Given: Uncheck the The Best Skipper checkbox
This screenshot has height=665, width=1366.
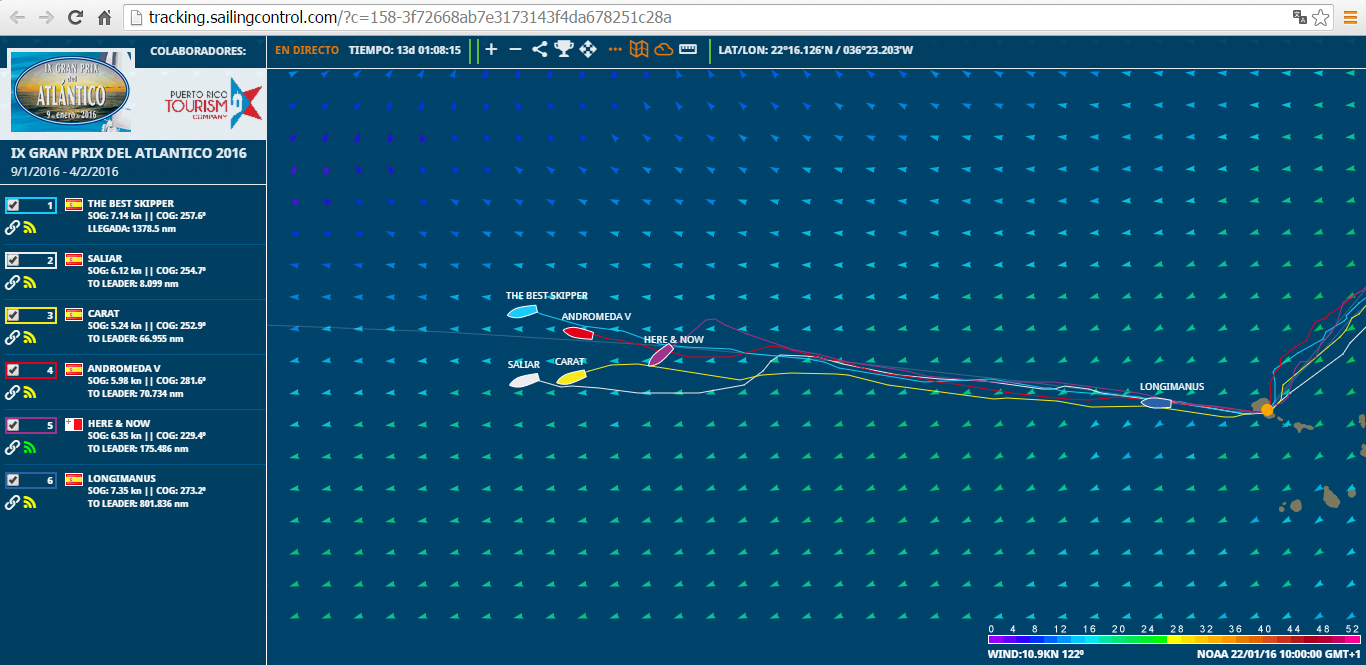Looking at the screenshot, I should coord(13,205).
